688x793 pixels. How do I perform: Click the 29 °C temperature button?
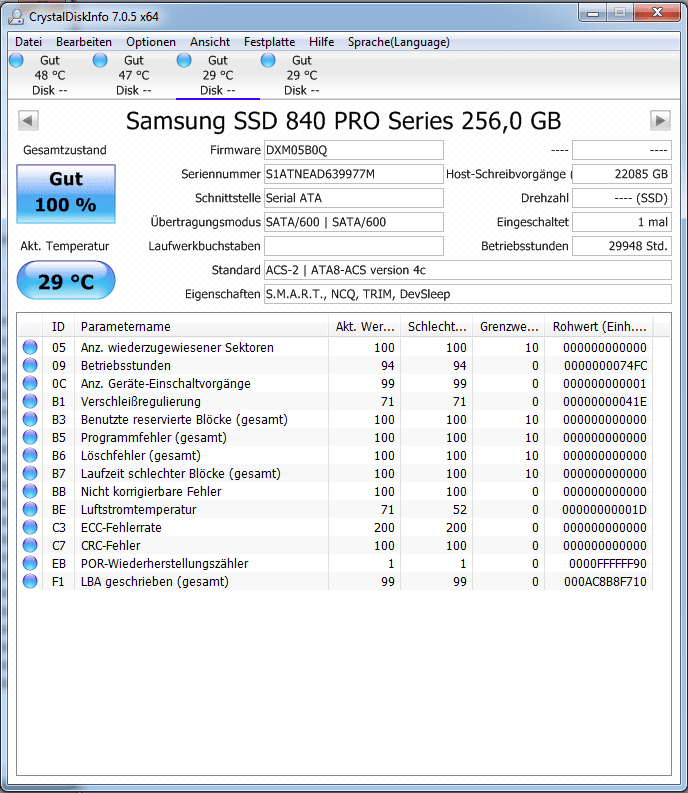[66, 281]
